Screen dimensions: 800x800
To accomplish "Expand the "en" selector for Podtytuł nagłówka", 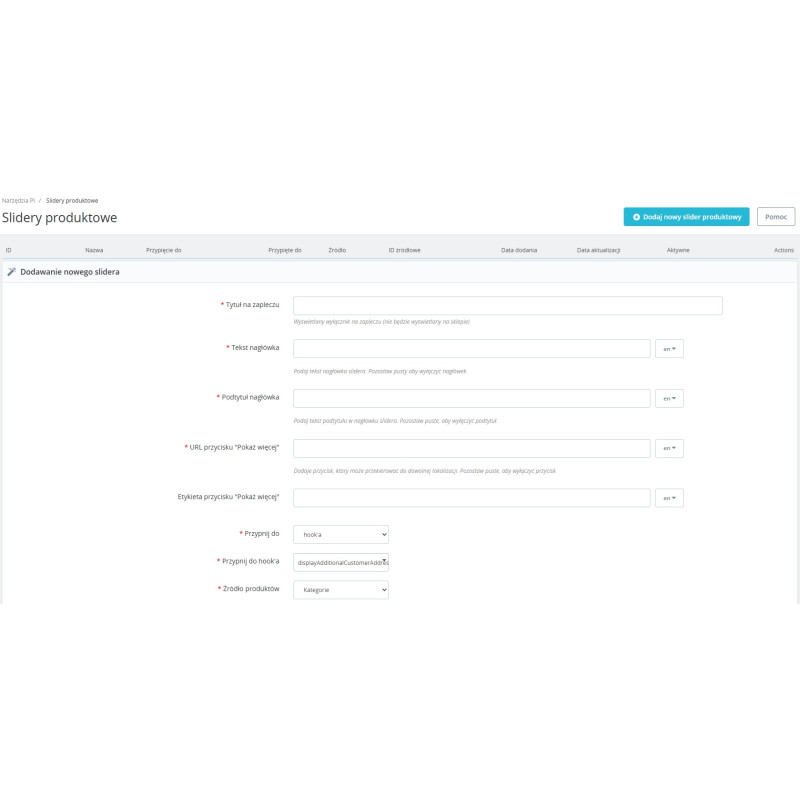I will pos(669,398).
